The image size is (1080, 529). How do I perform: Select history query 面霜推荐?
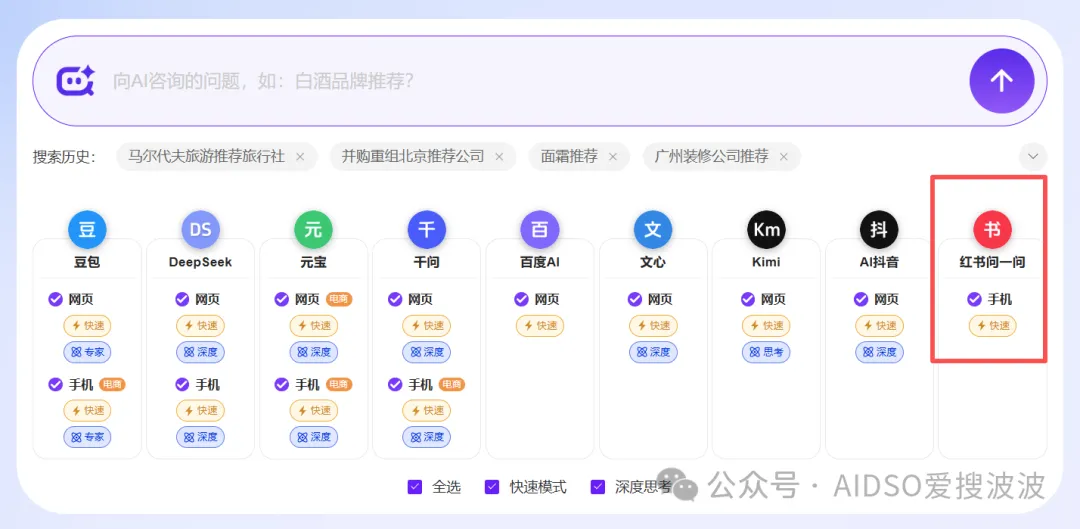click(x=569, y=156)
